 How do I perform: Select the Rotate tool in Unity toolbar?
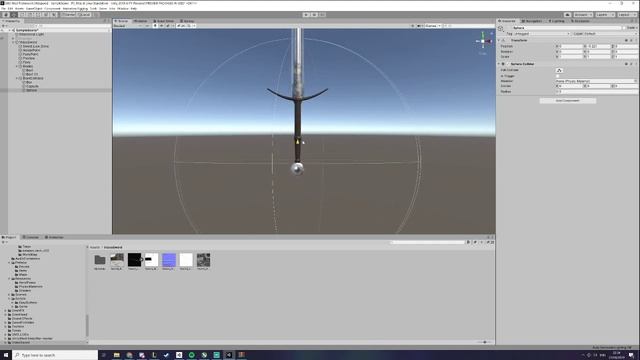22,15
